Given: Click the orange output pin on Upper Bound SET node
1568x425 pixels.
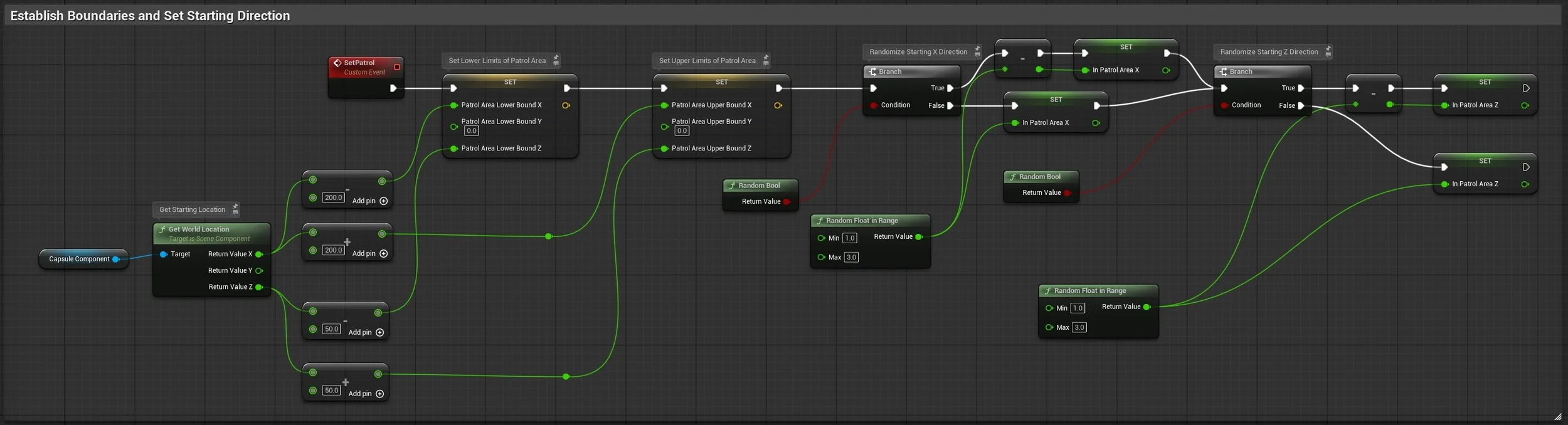Looking at the screenshot, I should [x=778, y=105].
